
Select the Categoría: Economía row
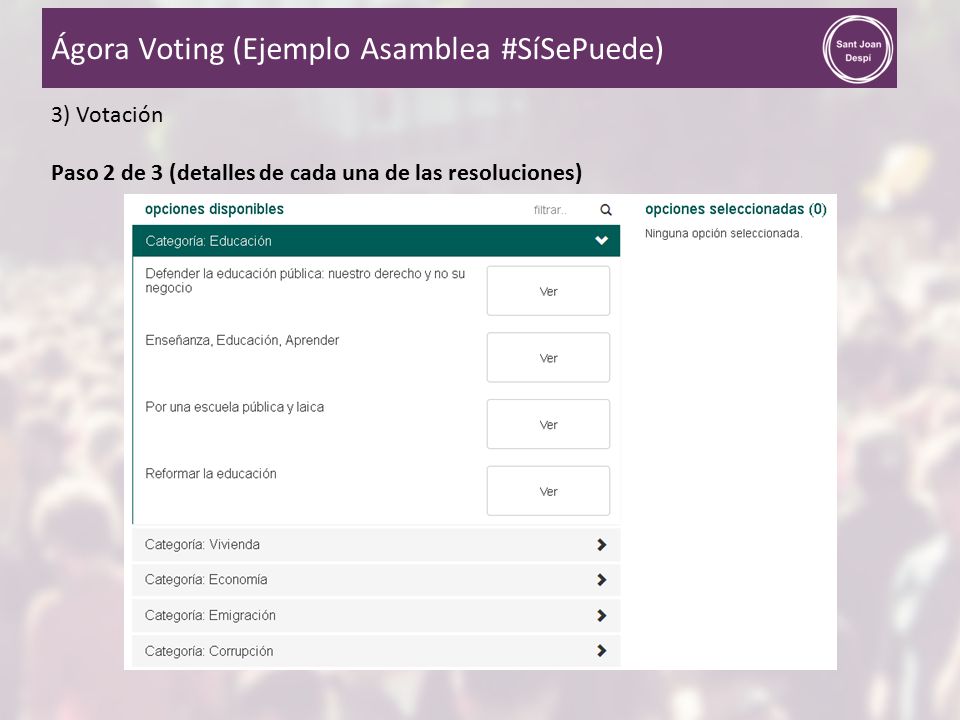point(376,579)
